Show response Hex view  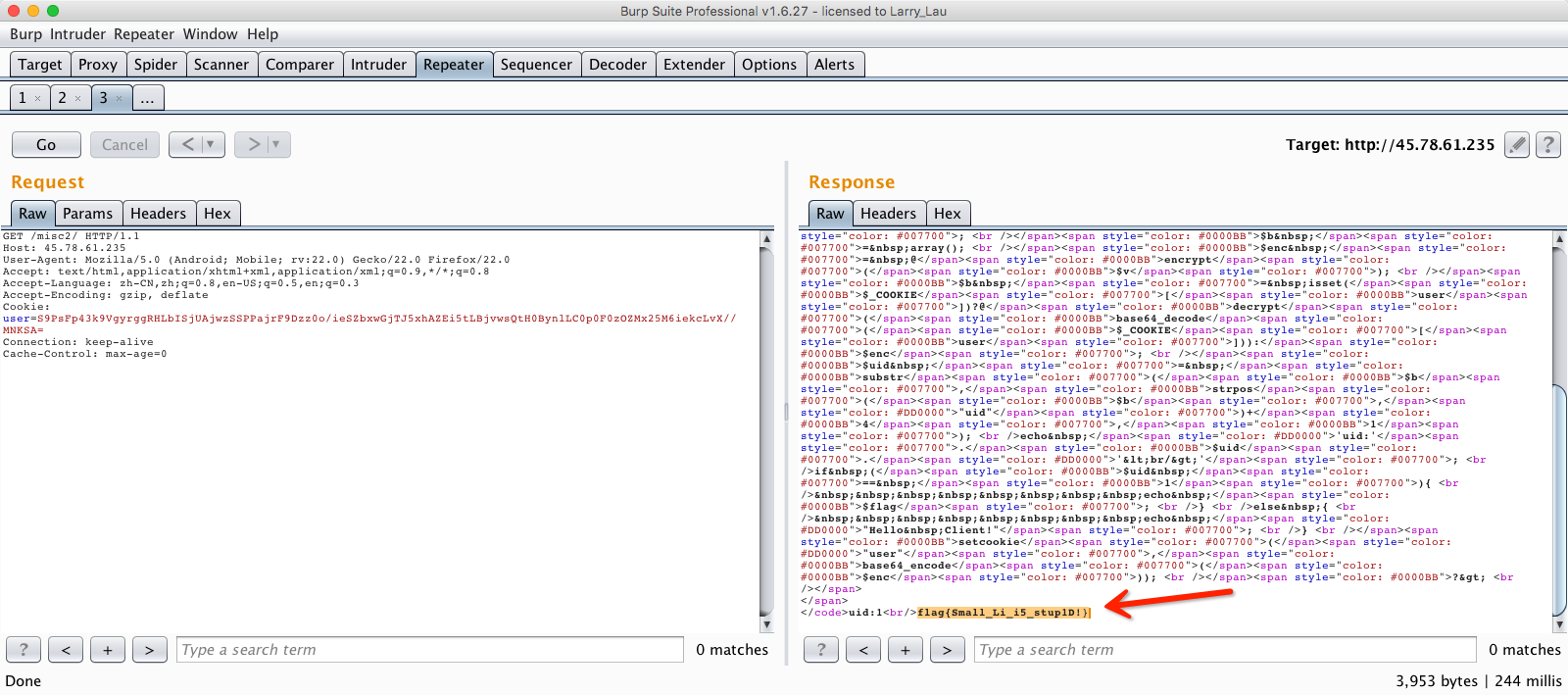tap(948, 213)
